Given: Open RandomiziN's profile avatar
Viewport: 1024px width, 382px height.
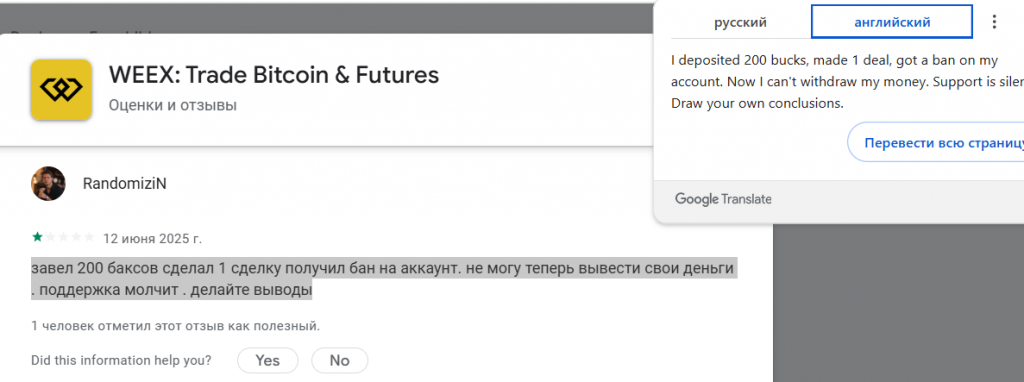Looking at the screenshot, I should [48, 183].
